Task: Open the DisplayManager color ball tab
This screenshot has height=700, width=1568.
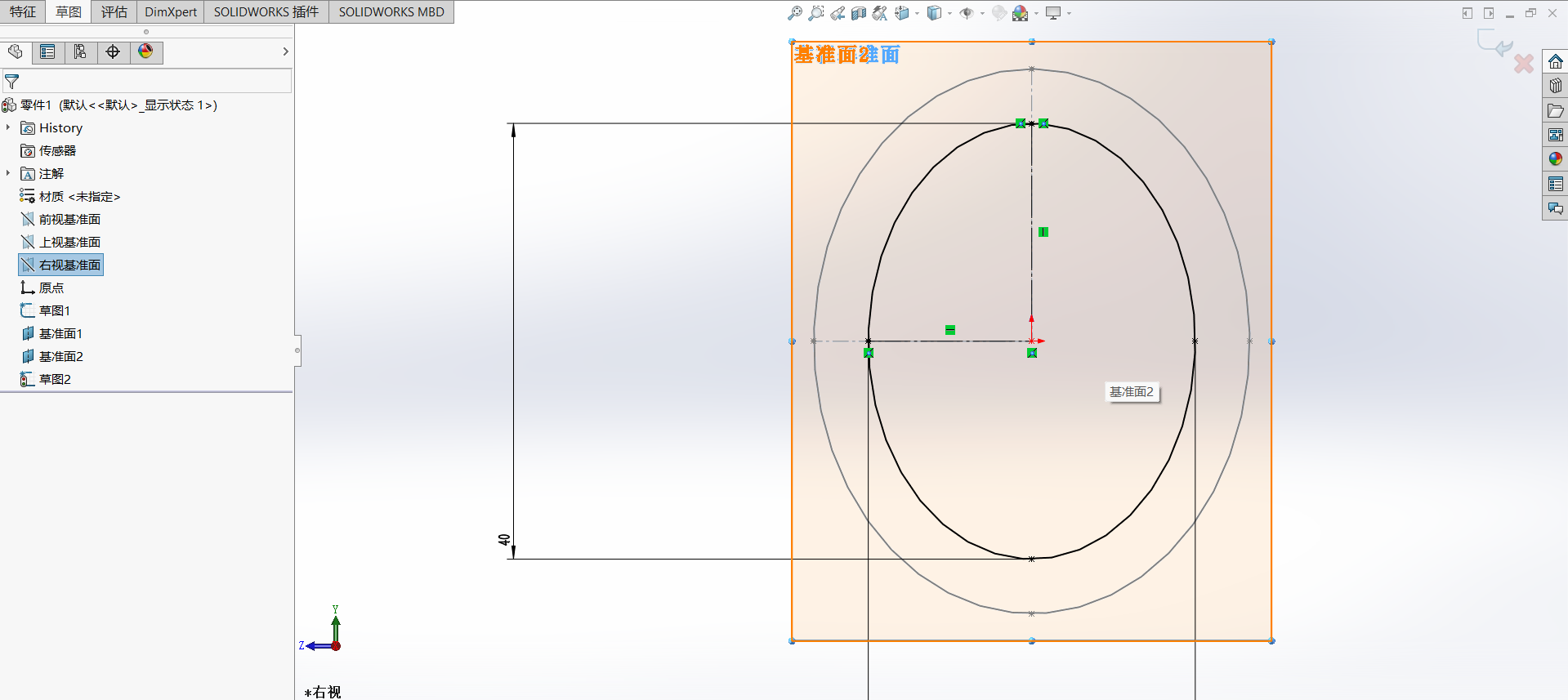Action: pos(145,52)
